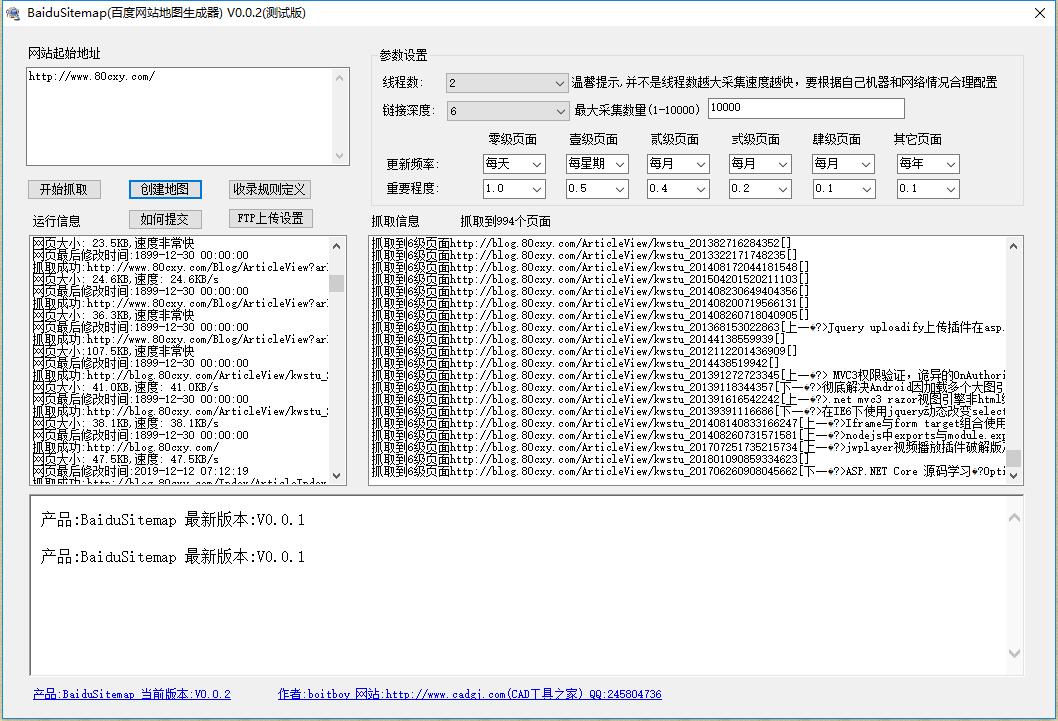Select crawl entry mentioning ASP.NET Core 源码学习

coord(688,471)
